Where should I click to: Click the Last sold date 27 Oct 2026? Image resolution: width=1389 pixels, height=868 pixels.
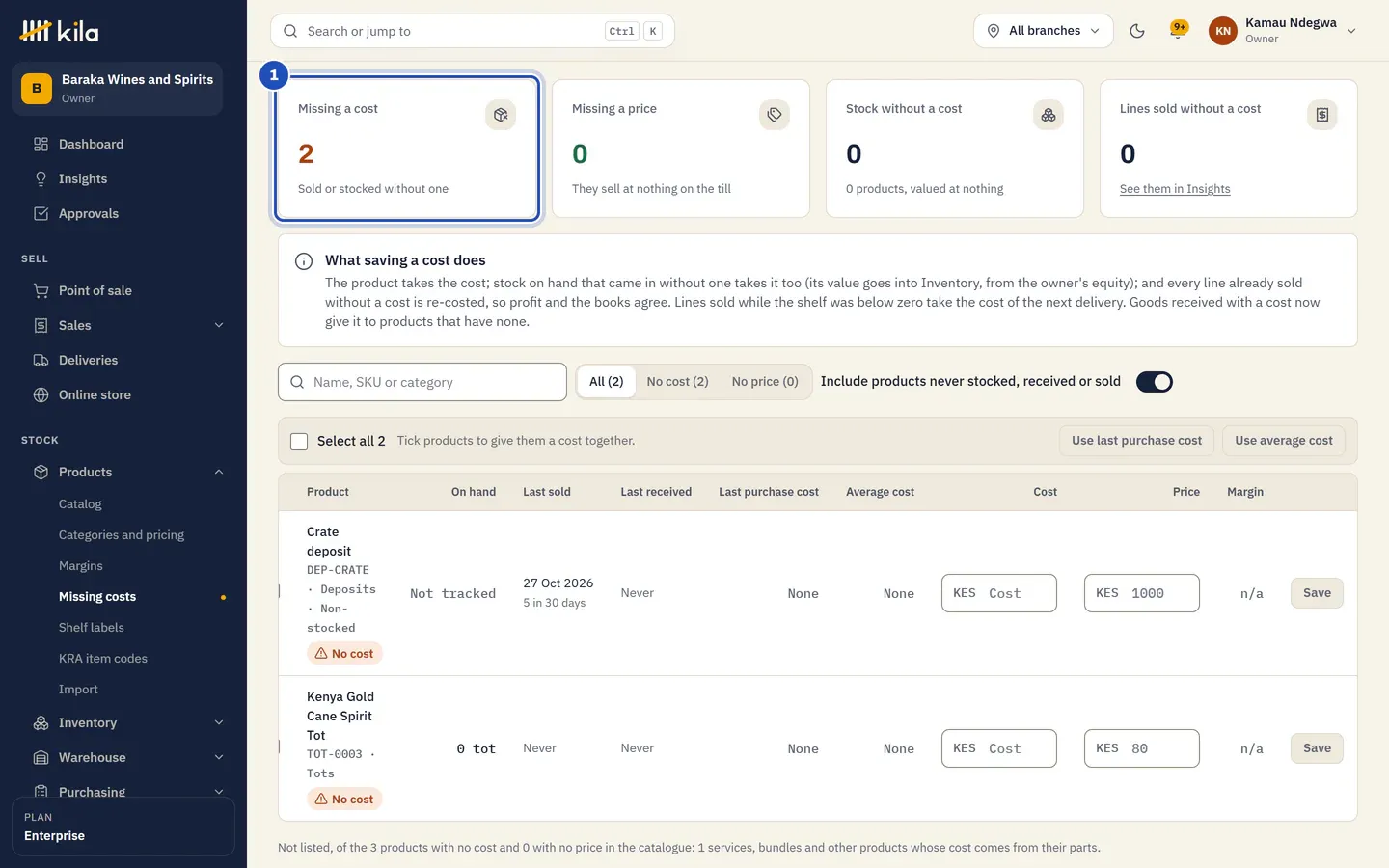(x=558, y=583)
